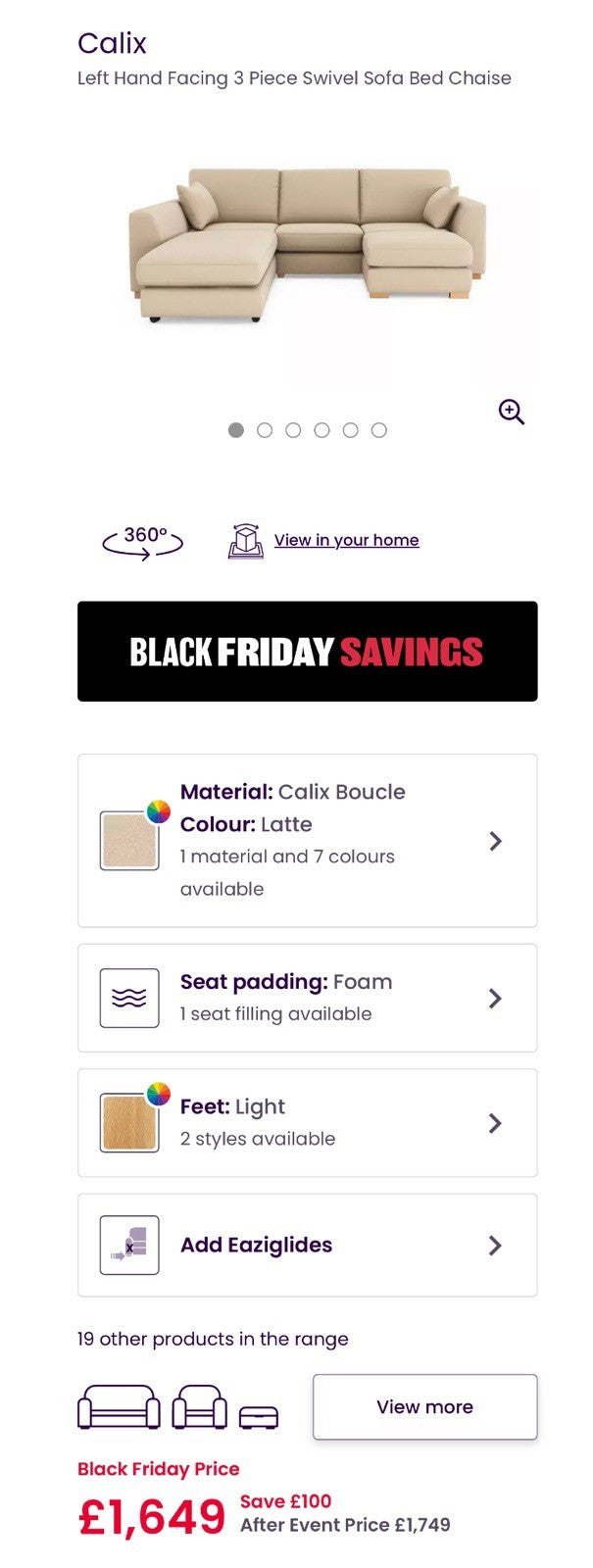The height and width of the screenshot is (1568, 593).
Task: Open the 360° rotation view icon
Action: (143, 541)
